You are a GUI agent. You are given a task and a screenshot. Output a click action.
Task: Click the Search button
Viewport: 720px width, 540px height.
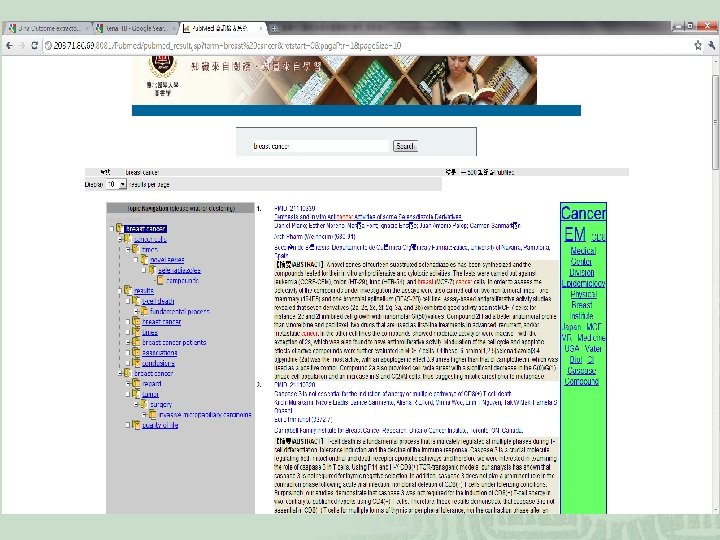[x=405, y=146]
